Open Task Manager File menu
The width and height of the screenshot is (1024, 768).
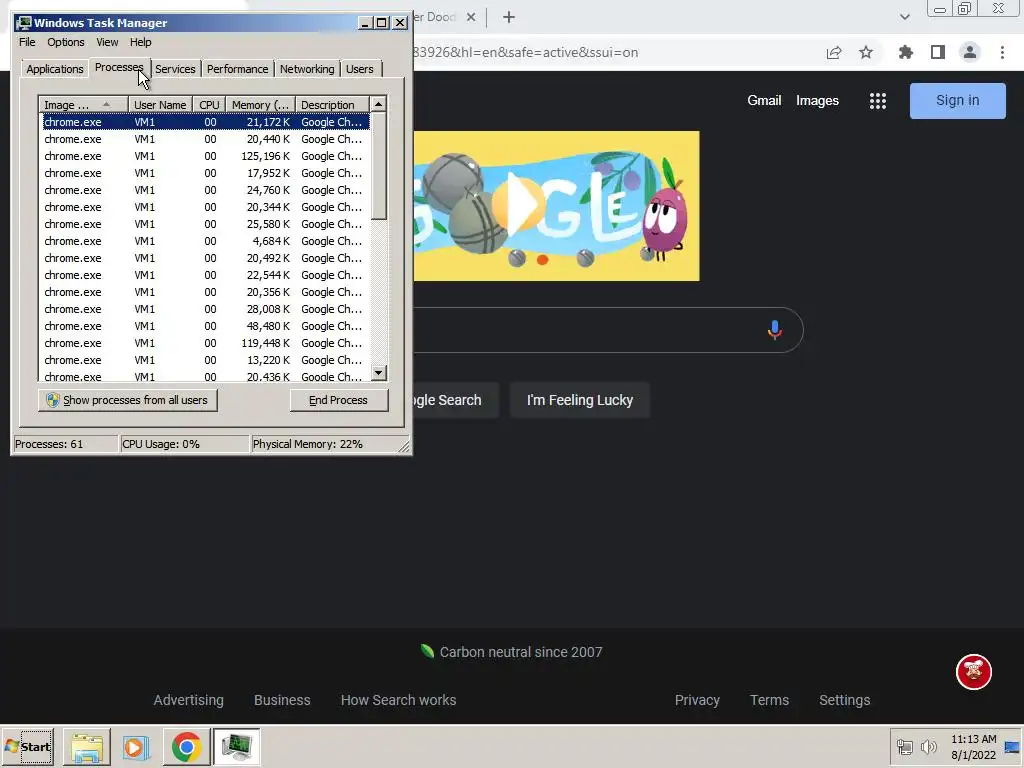[x=27, y=42]
